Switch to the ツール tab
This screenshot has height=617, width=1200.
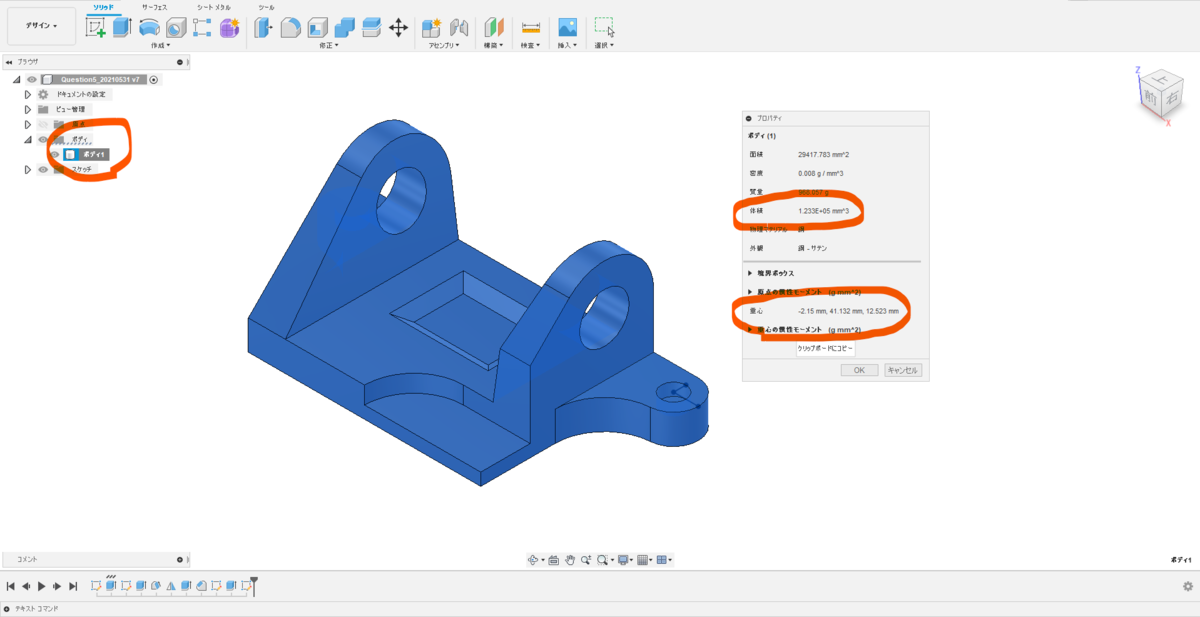pos(266,6)
